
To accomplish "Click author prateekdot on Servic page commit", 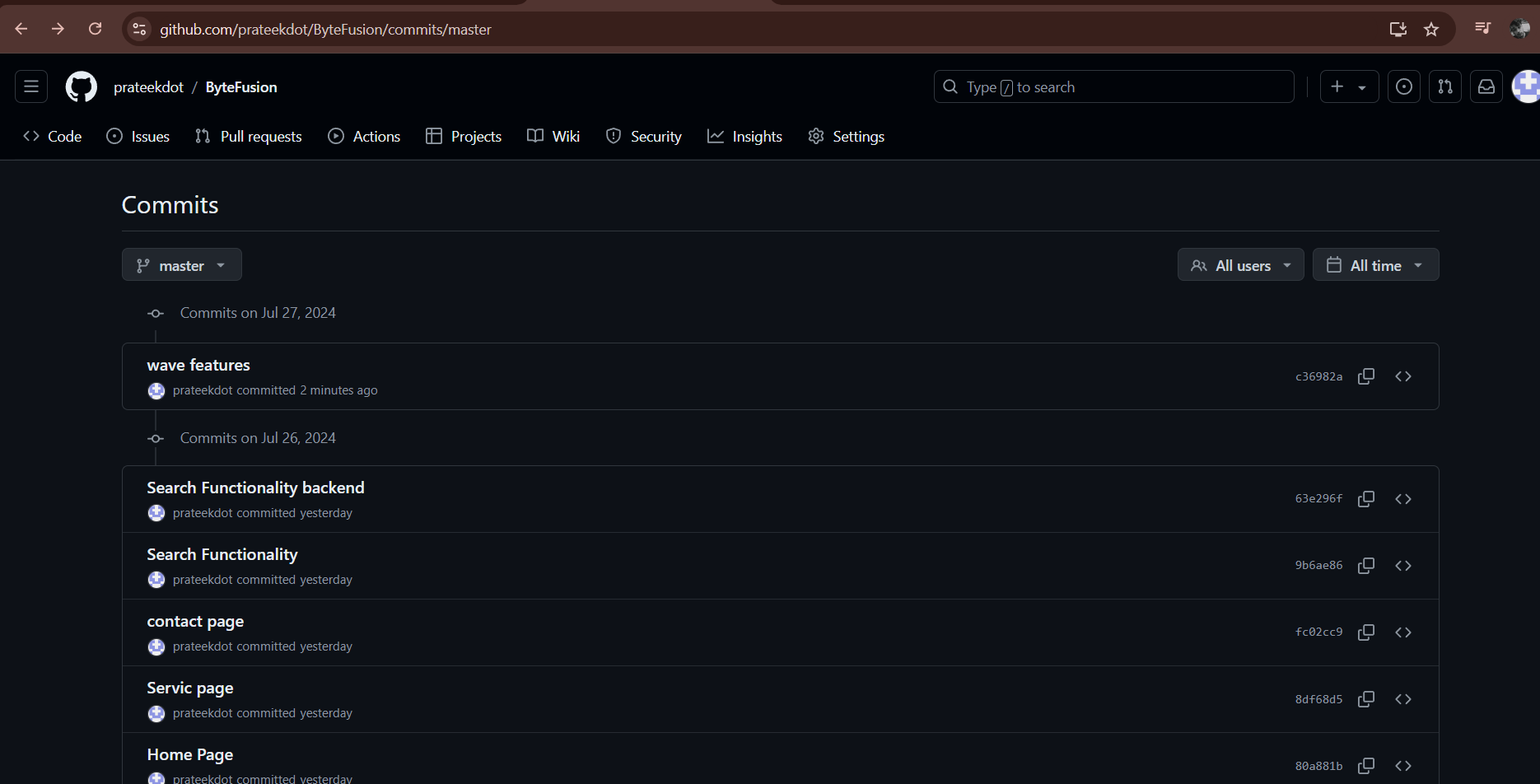I will coord(203,713).
